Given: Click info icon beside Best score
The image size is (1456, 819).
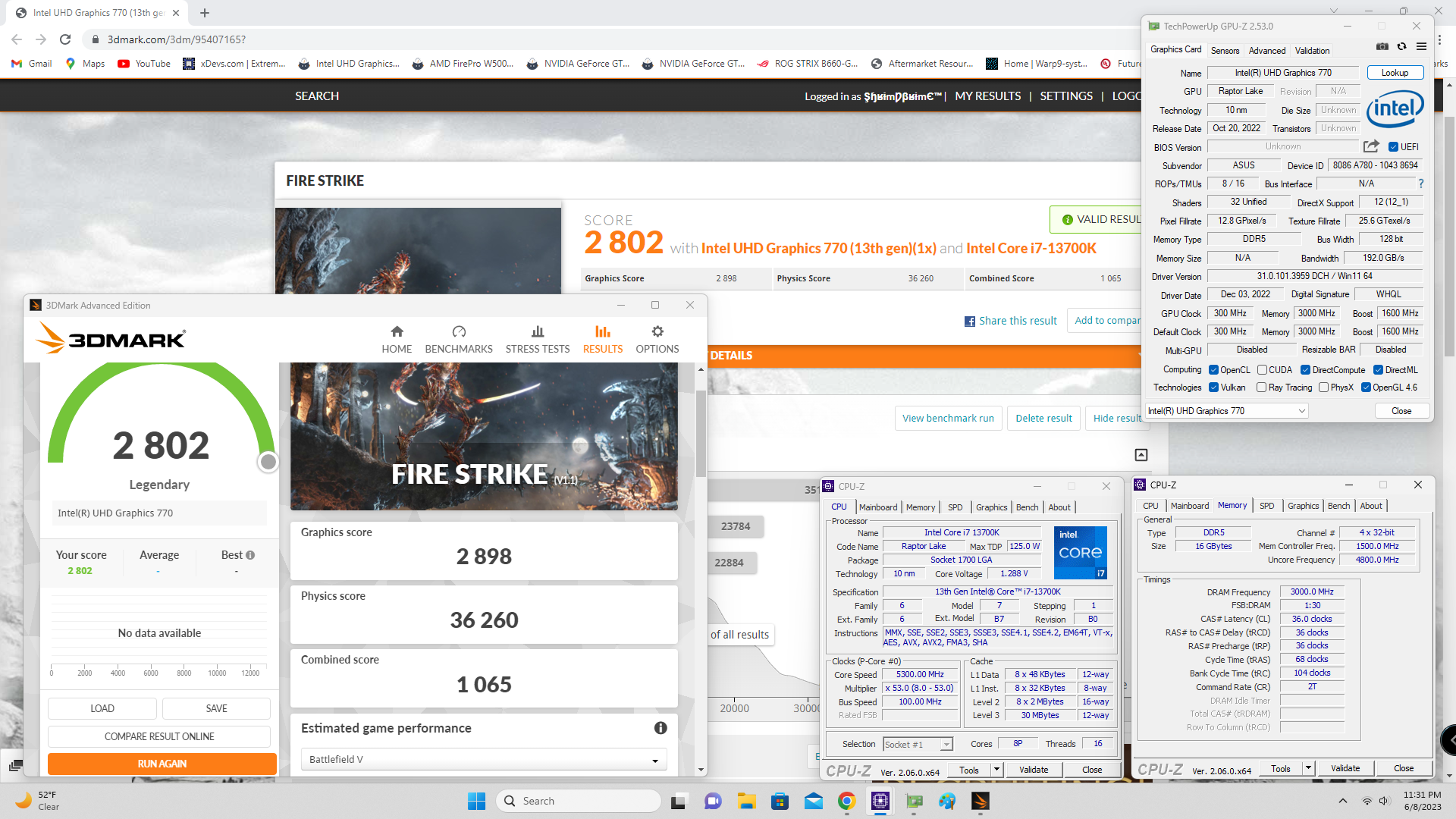Looking at the screenshot, I should 250,555.
